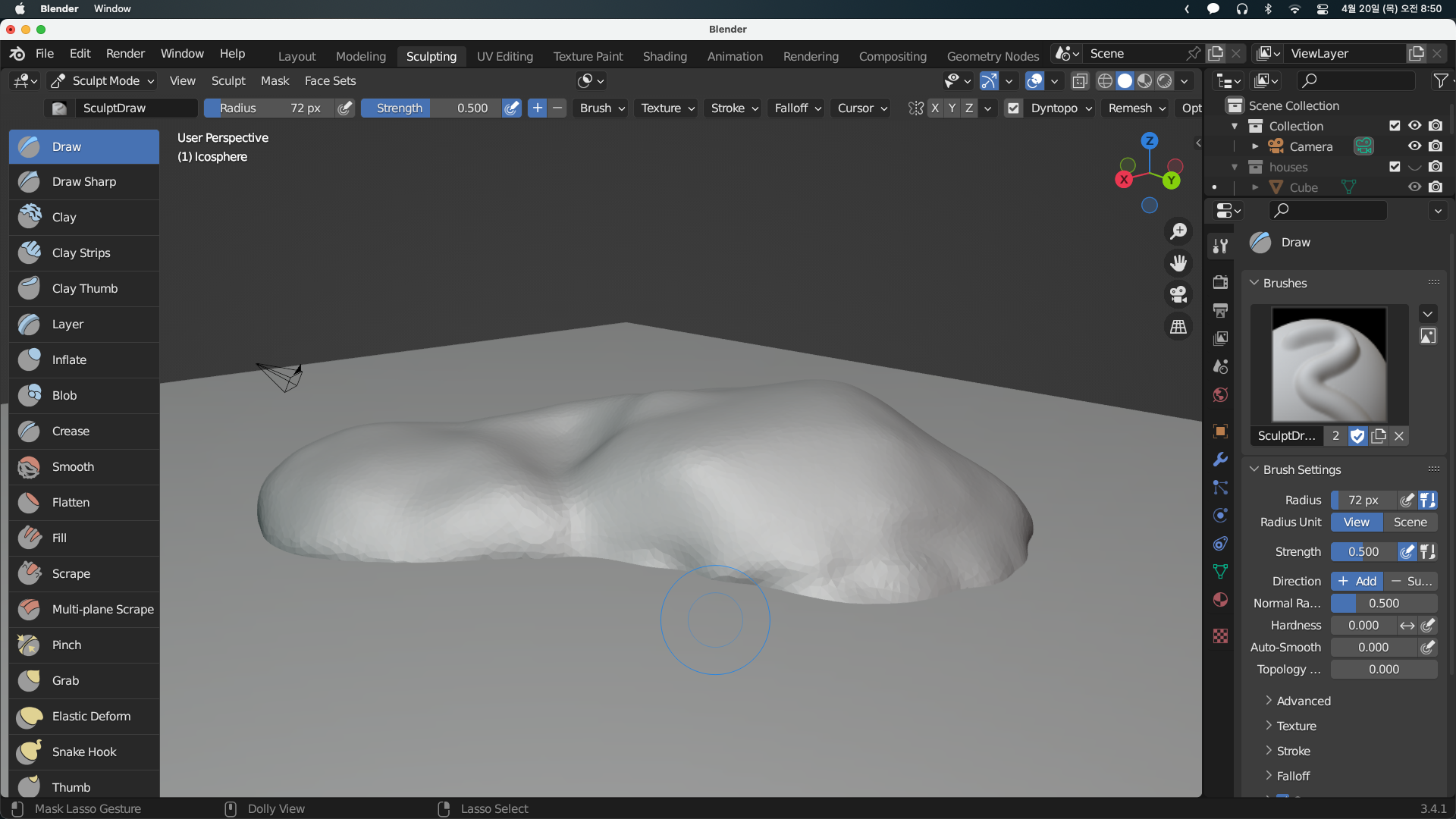Toggle Collection exclude checkbox
Viewport: 1456px width, 819px height.
pos(1395,126)
